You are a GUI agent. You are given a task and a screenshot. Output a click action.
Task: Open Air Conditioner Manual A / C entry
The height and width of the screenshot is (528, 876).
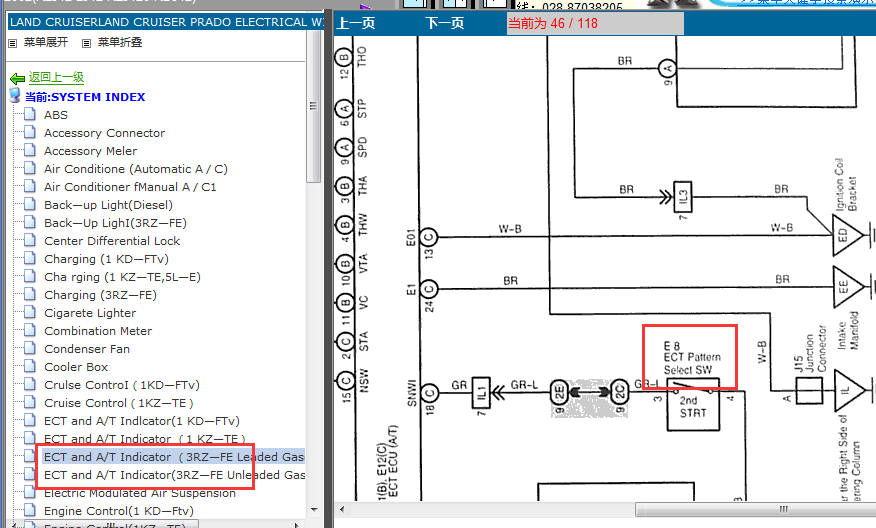tap(130, 187)
